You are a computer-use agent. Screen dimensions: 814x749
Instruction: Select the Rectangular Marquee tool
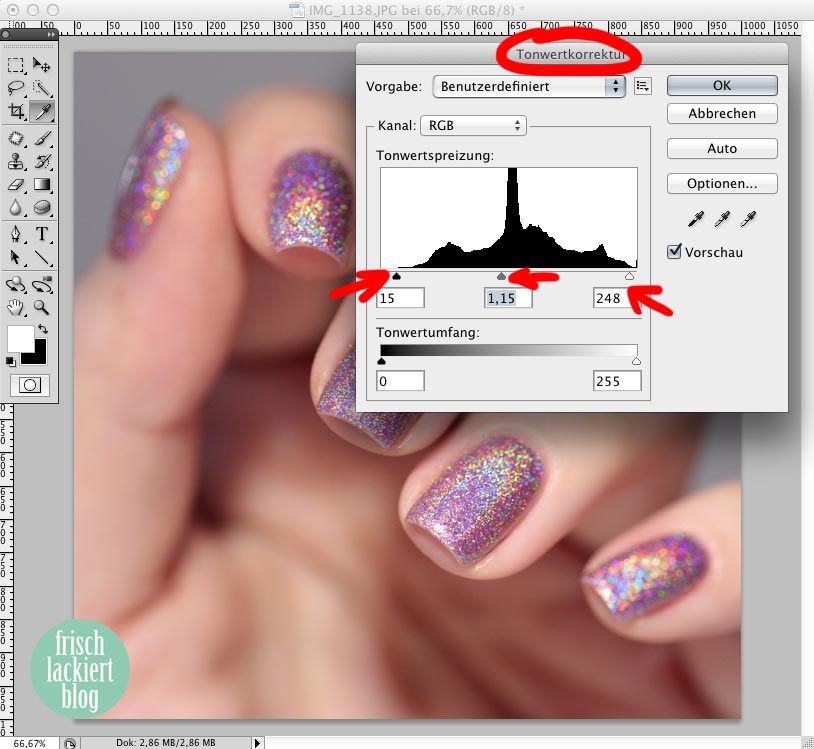pos(16,65)
